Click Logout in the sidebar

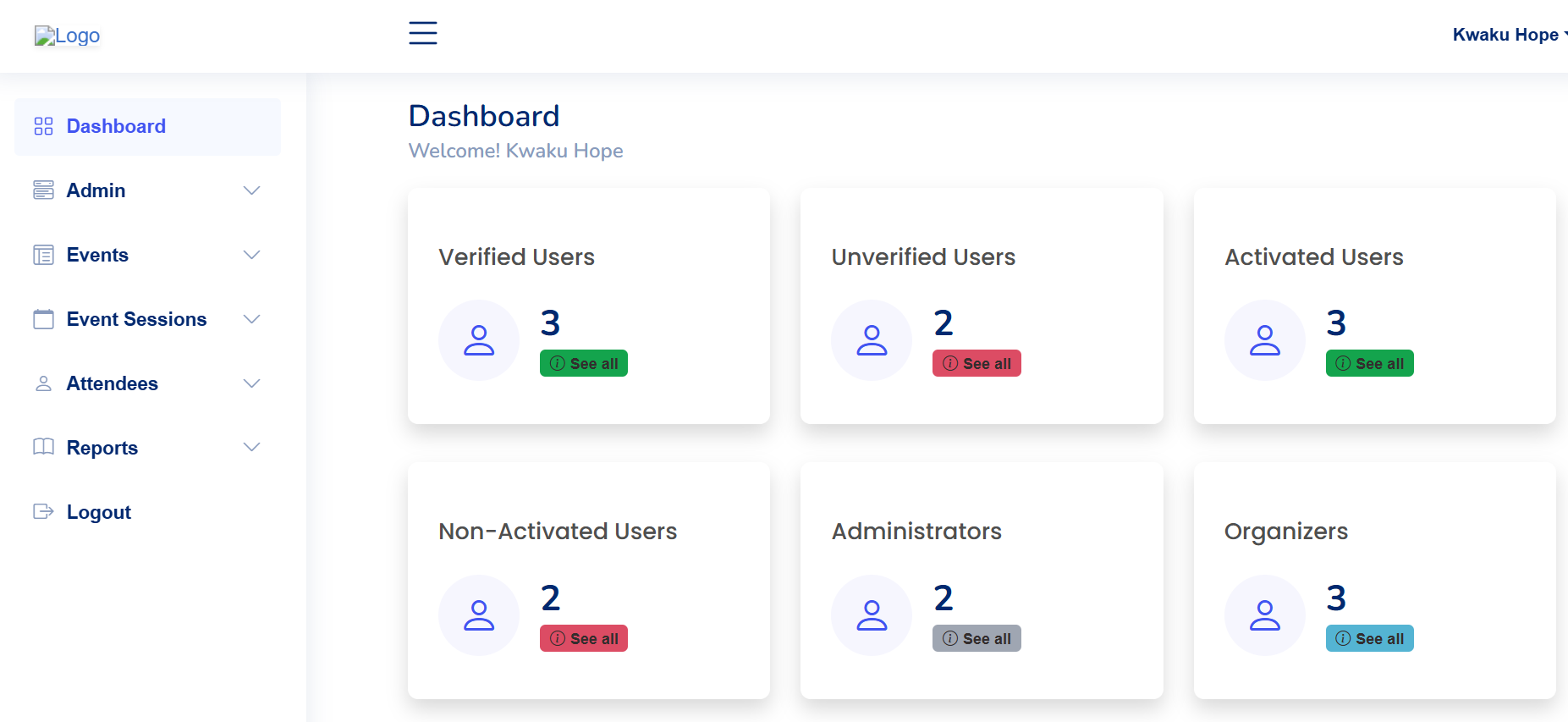(x=98, y=512)
